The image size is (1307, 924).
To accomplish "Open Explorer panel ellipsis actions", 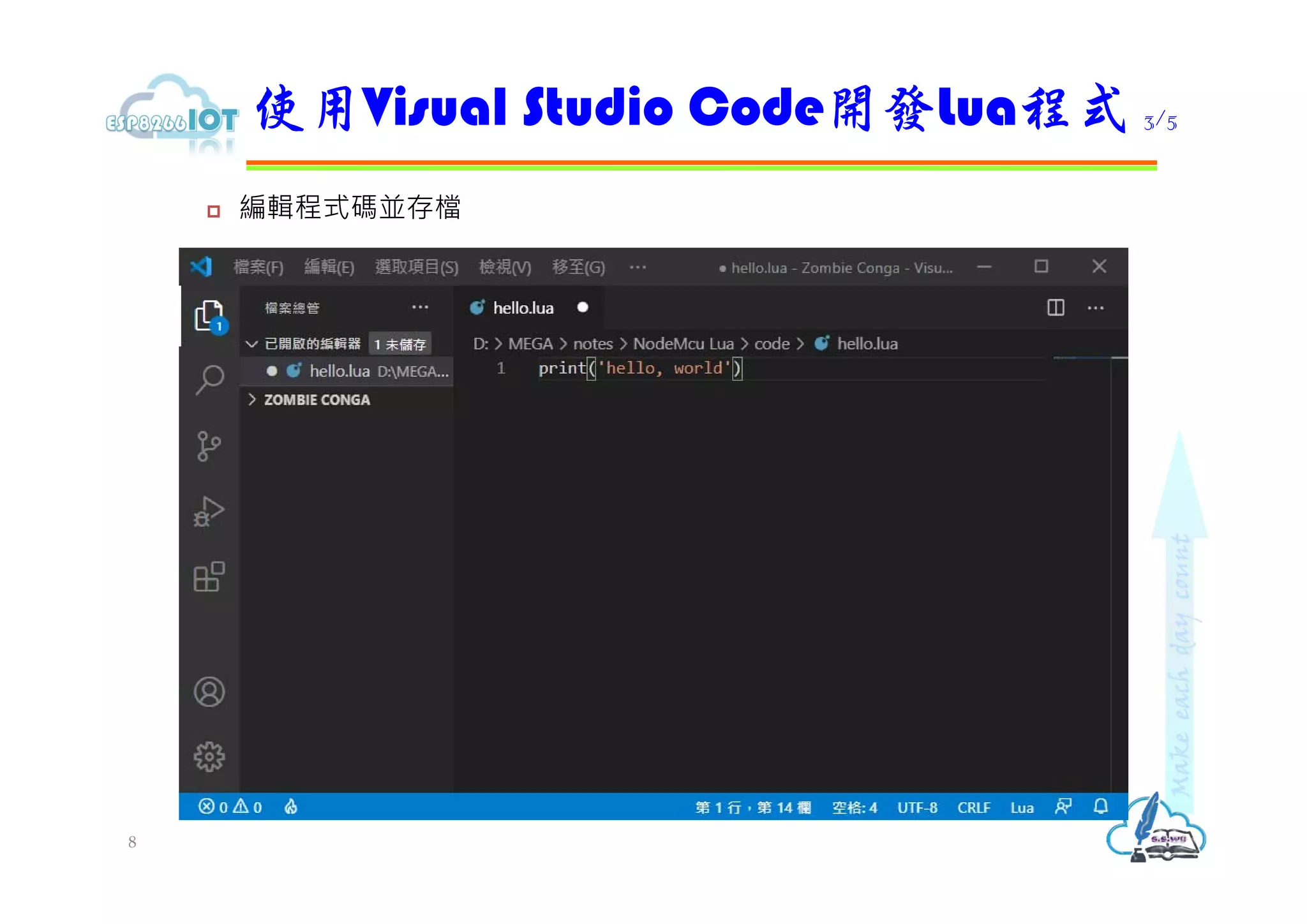I will point(420,308).
